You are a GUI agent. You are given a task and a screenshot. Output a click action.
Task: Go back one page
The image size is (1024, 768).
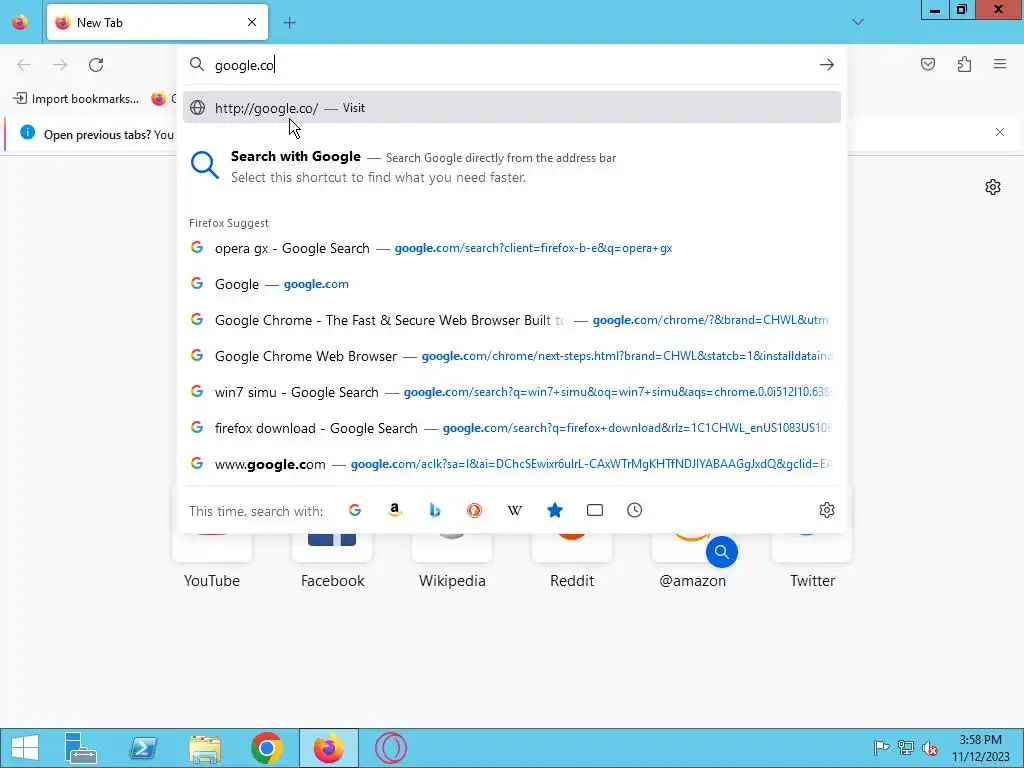(24, 65)
